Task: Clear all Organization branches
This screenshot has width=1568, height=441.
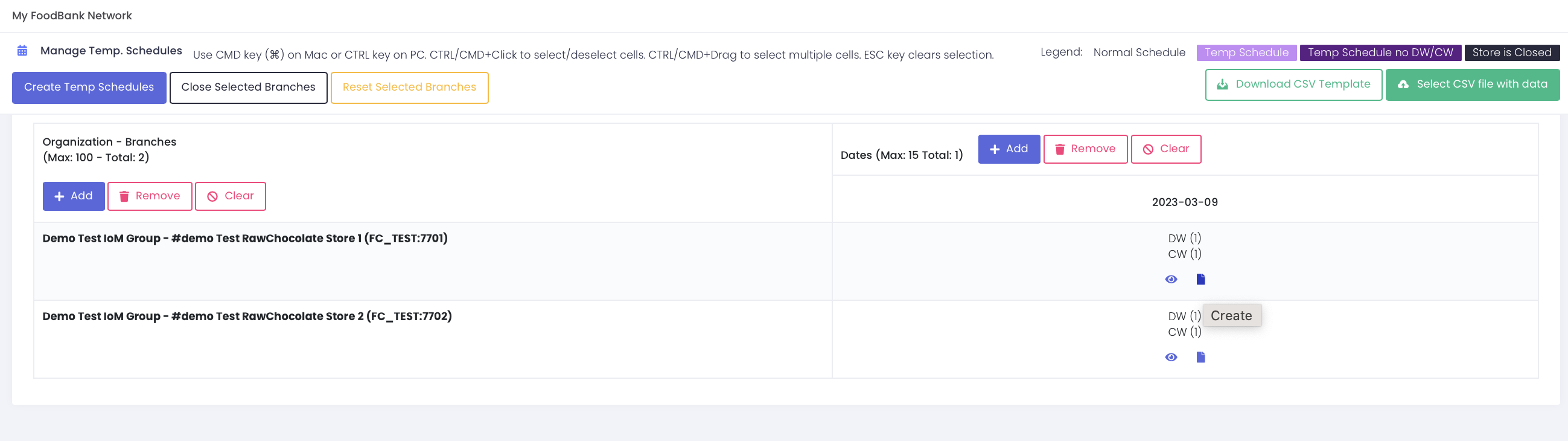Action: [x=230, y=196]
